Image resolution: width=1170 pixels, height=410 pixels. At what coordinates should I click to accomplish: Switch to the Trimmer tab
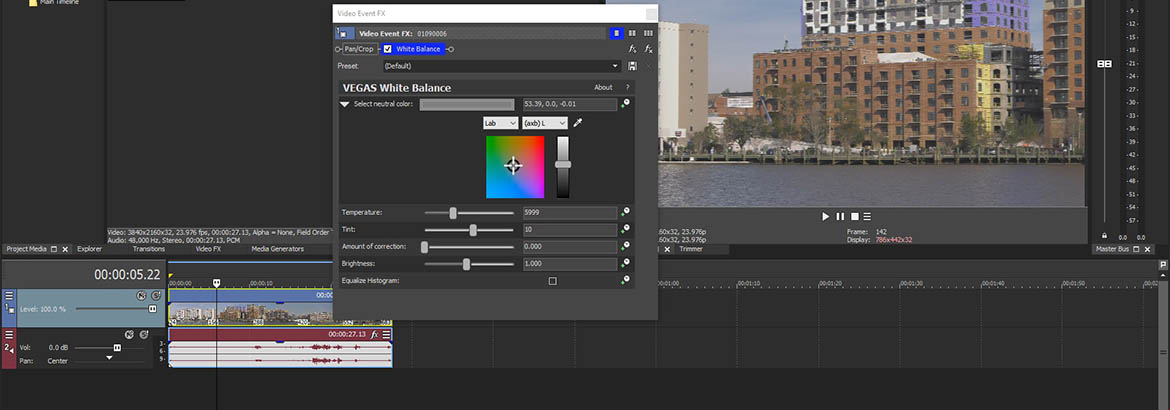pyautogui.click(x=691, y=249)
